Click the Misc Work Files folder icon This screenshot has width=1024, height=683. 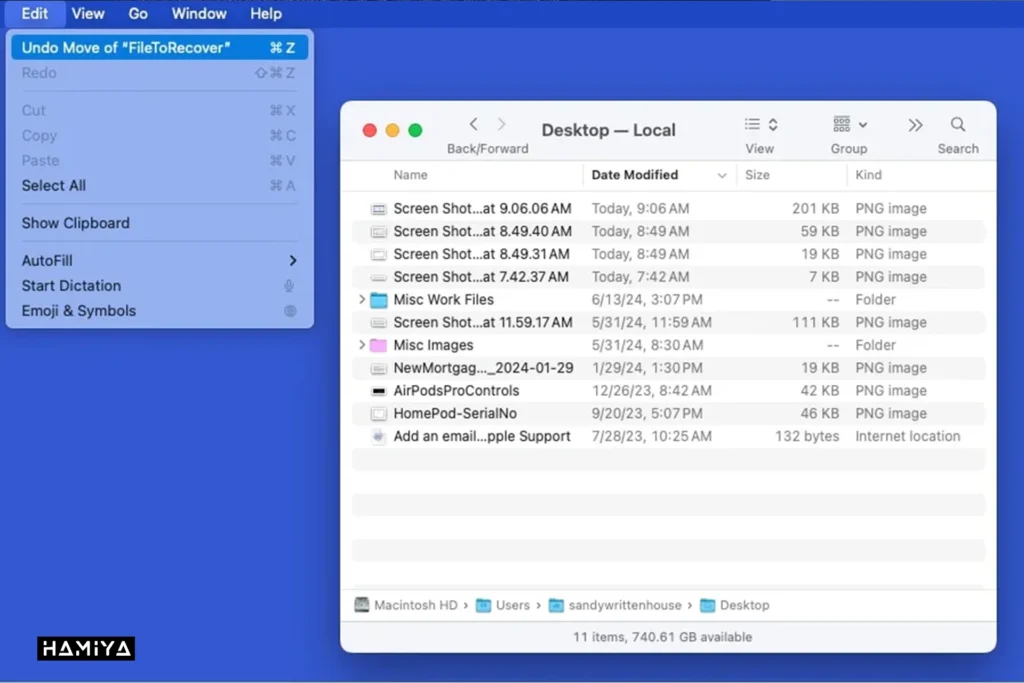pyautogui.click(x=379, y=300)
